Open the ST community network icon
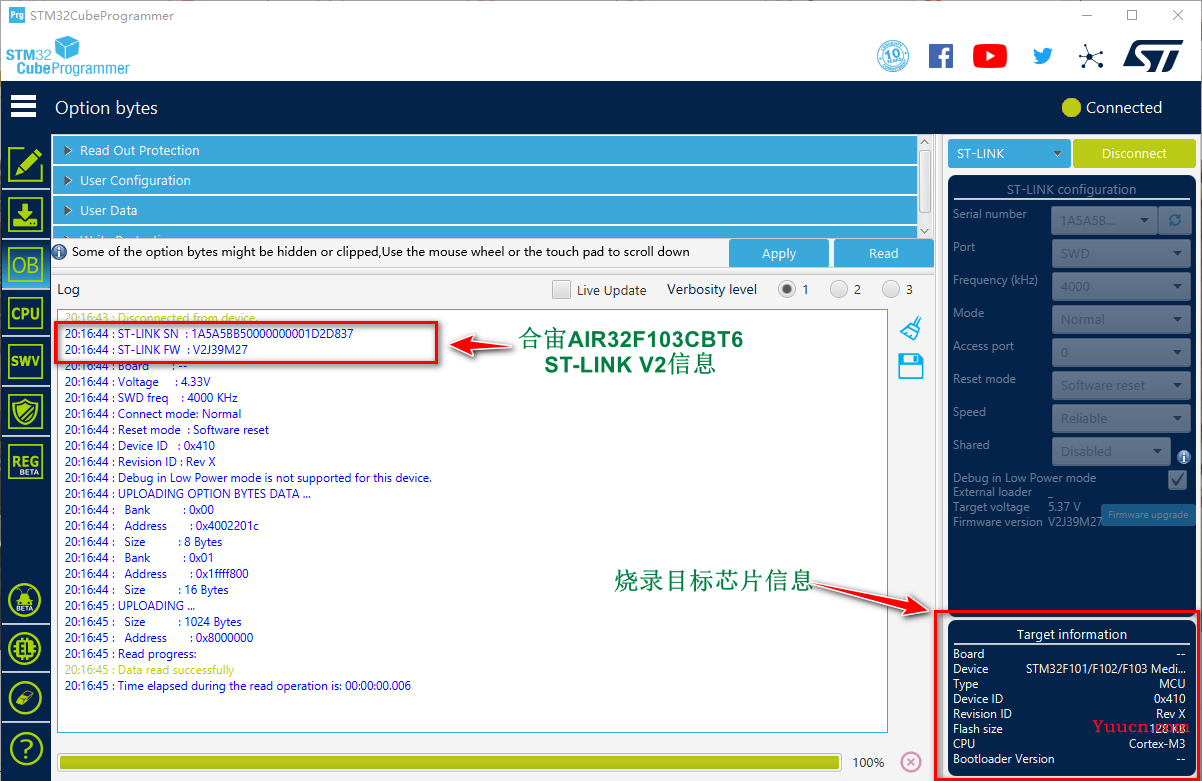Viewport: 1202px width, 781px height. pos(1091,56)
